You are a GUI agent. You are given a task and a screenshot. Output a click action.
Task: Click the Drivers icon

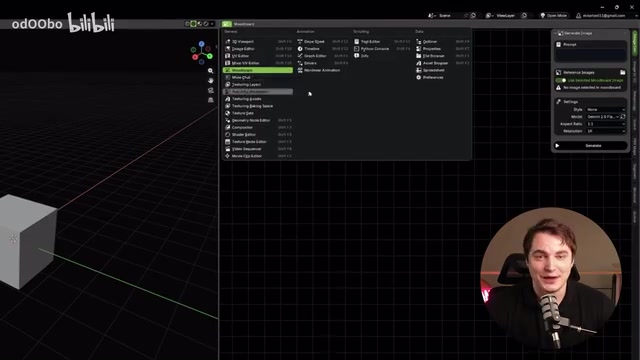300,63
